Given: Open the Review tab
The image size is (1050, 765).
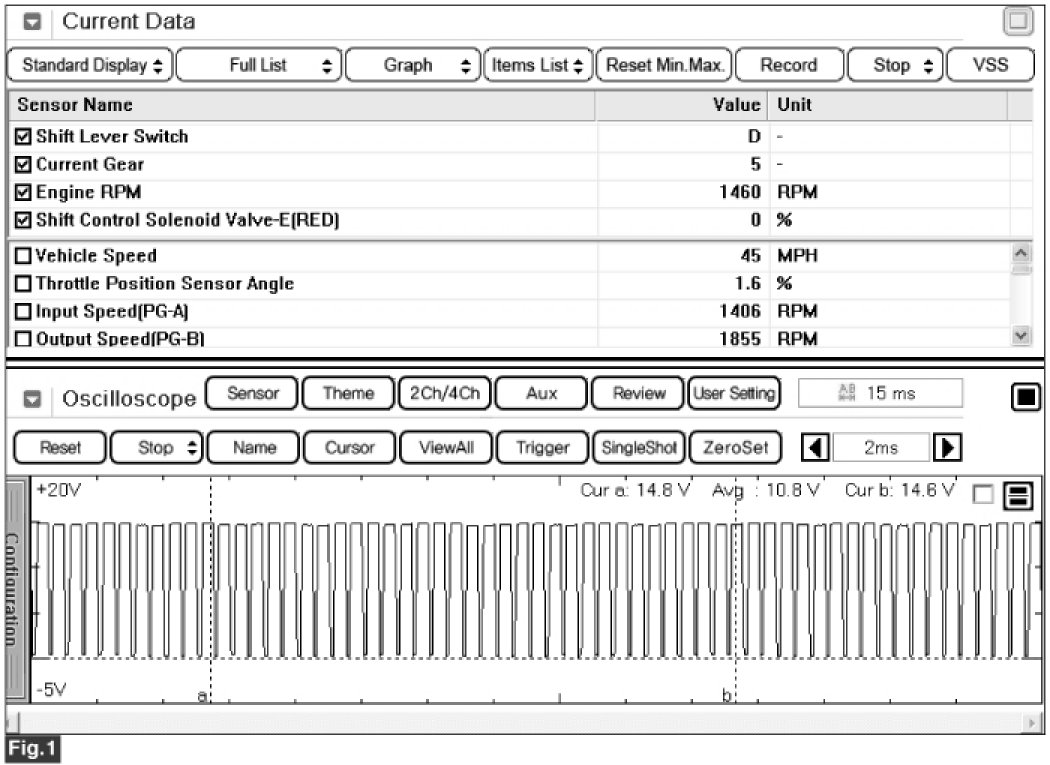Looking at the screenshot, I should (638, 393).
